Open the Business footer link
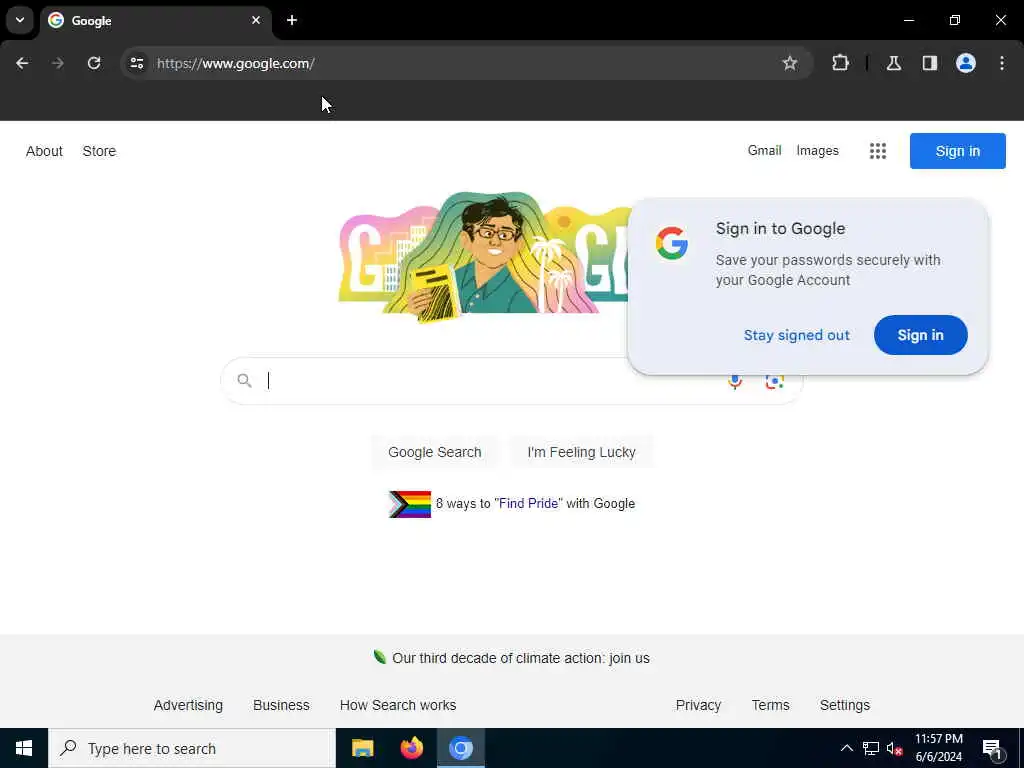Image resolution: width=1024 pixels, height=768 pixels. click(x=281, y=705)
